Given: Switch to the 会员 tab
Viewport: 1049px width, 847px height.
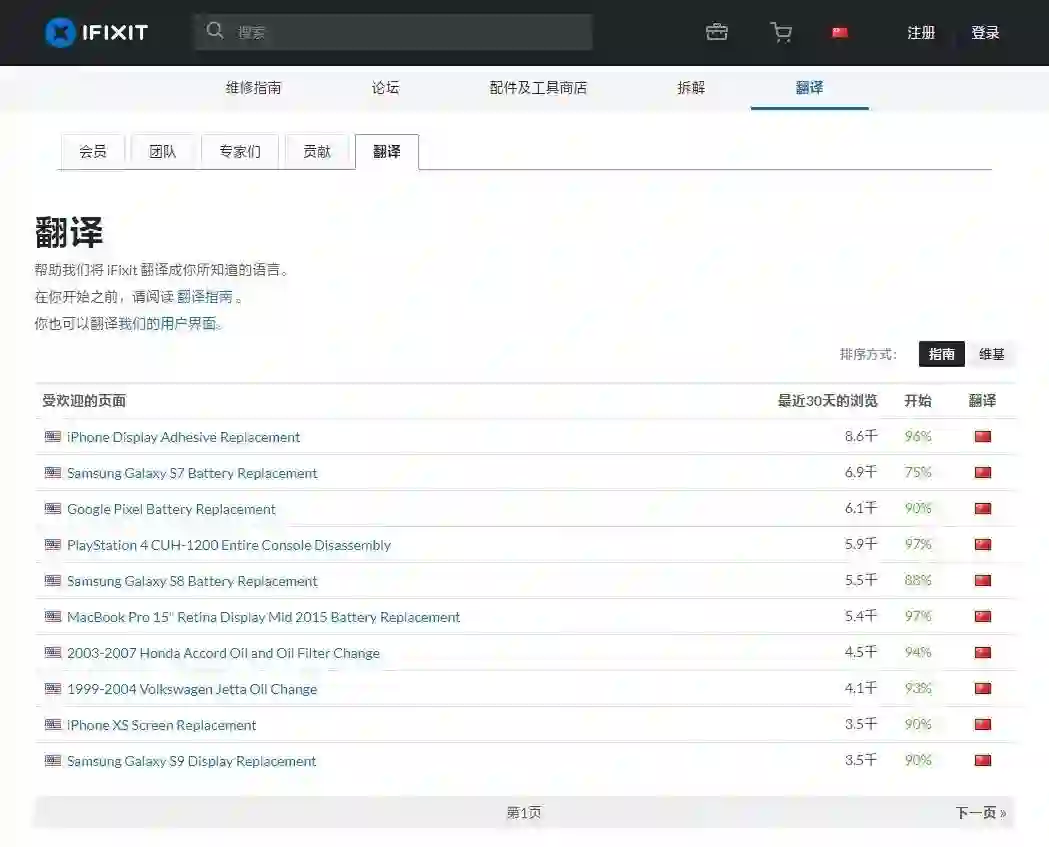Looking at the screenshot, I should pos(93,152).
